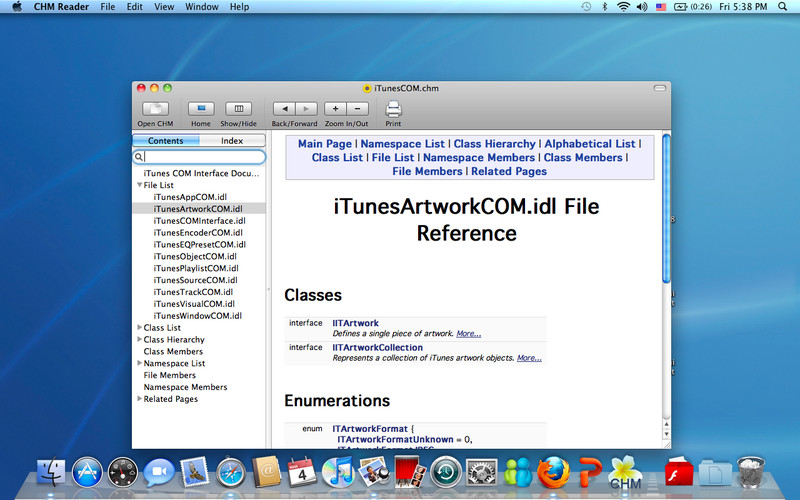The image size is (800, 500).
Task: Click the vertical scrollbar thumb
Action: point(666,208)
